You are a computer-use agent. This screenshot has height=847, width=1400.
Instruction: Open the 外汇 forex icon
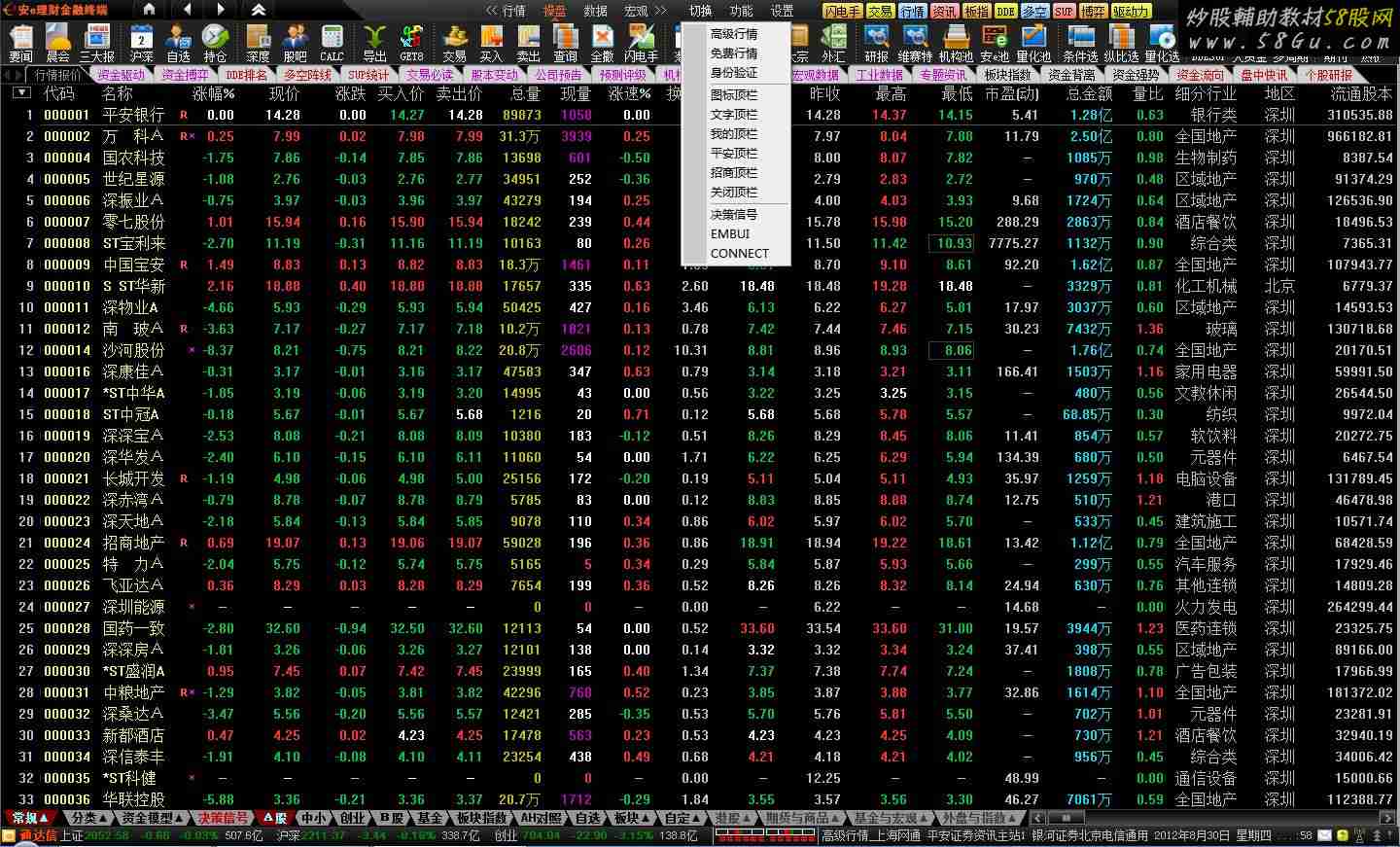point(833,44)
